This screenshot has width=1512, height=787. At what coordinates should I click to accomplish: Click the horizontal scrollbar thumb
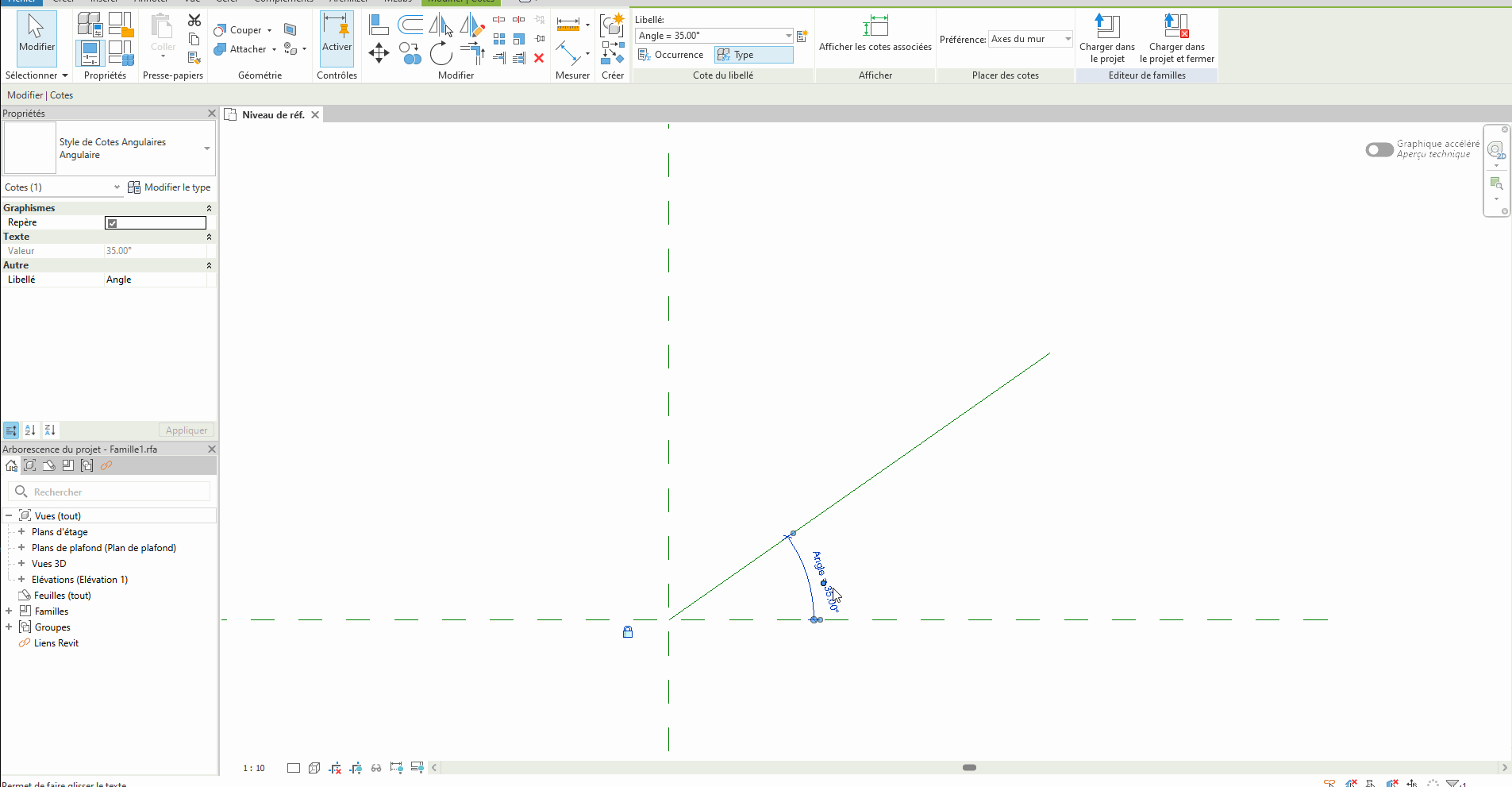pos(969,768)
